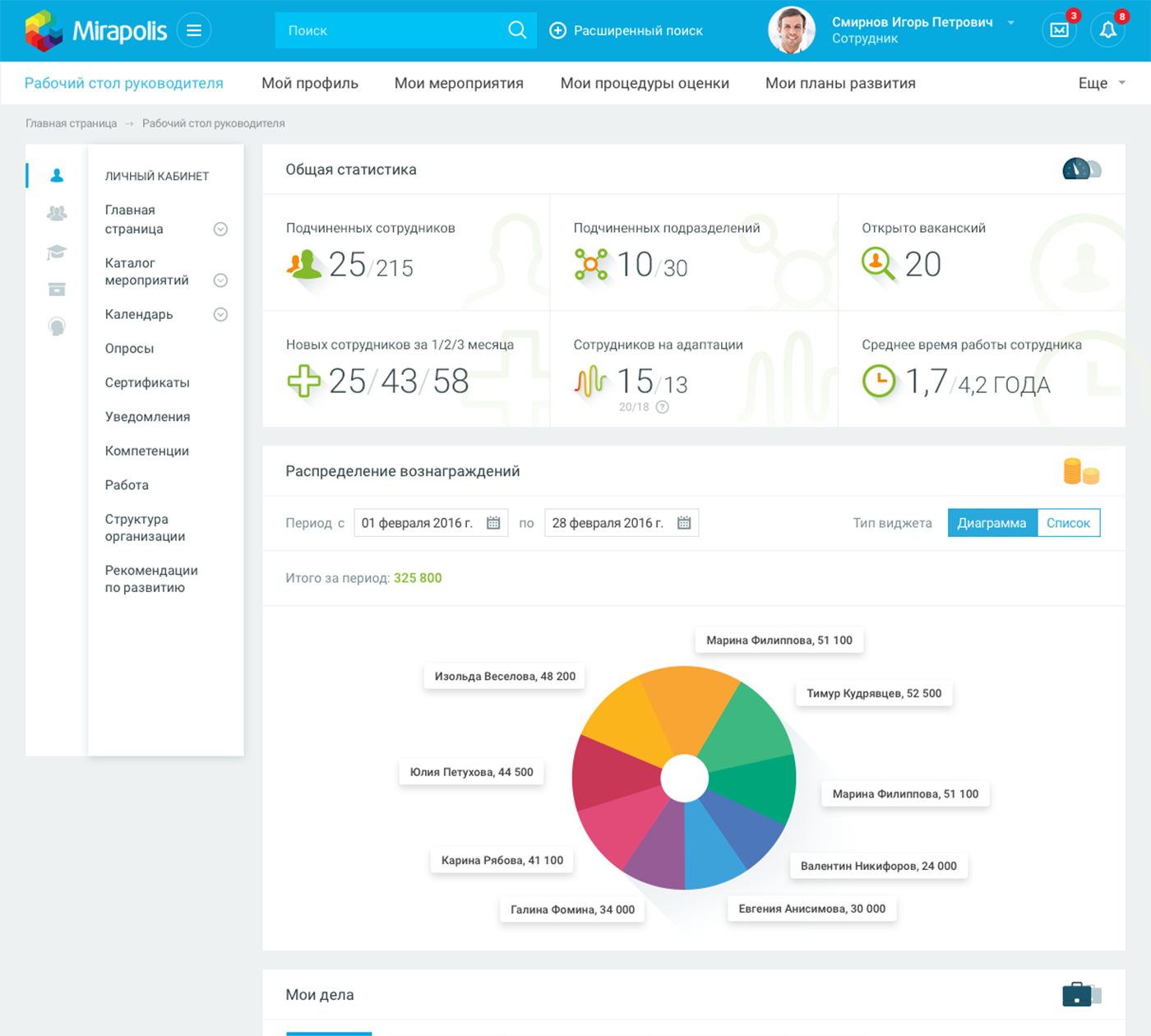Image resolution: width=1151 pixels, height=1036 pixels.
Task: Click the Валентин Никифоров, 24 000 label
Action: click(x=879, y=866)
